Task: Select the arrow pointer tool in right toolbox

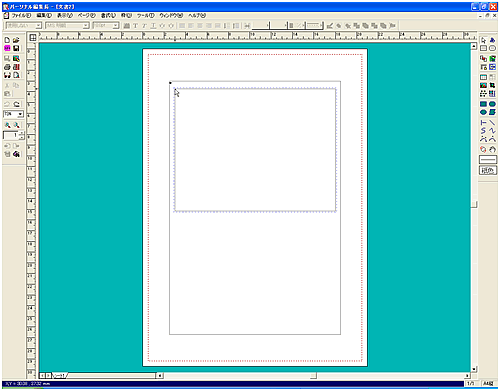Action: [x=483, y=40]
